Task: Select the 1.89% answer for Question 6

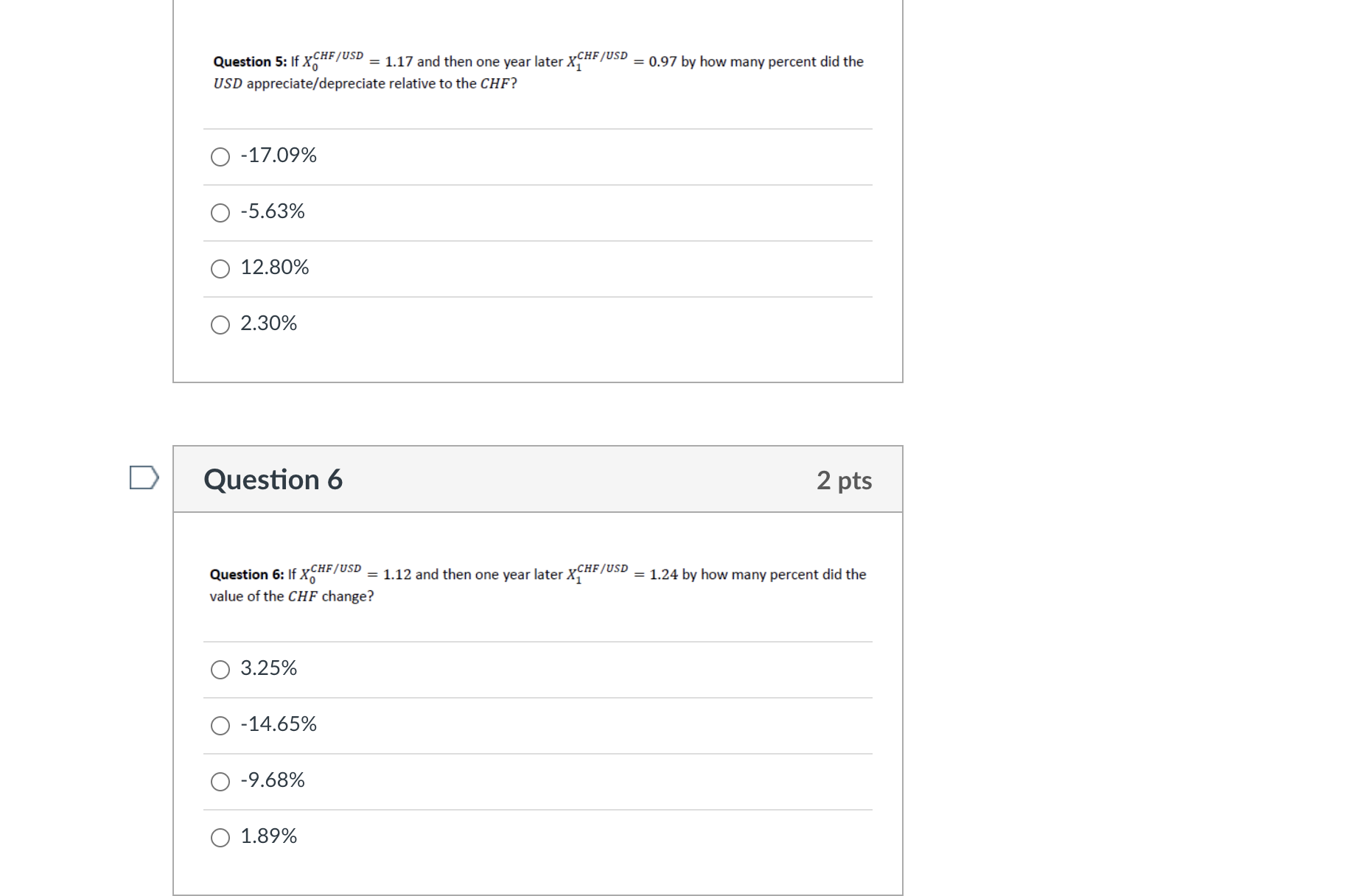Action: 220,837
